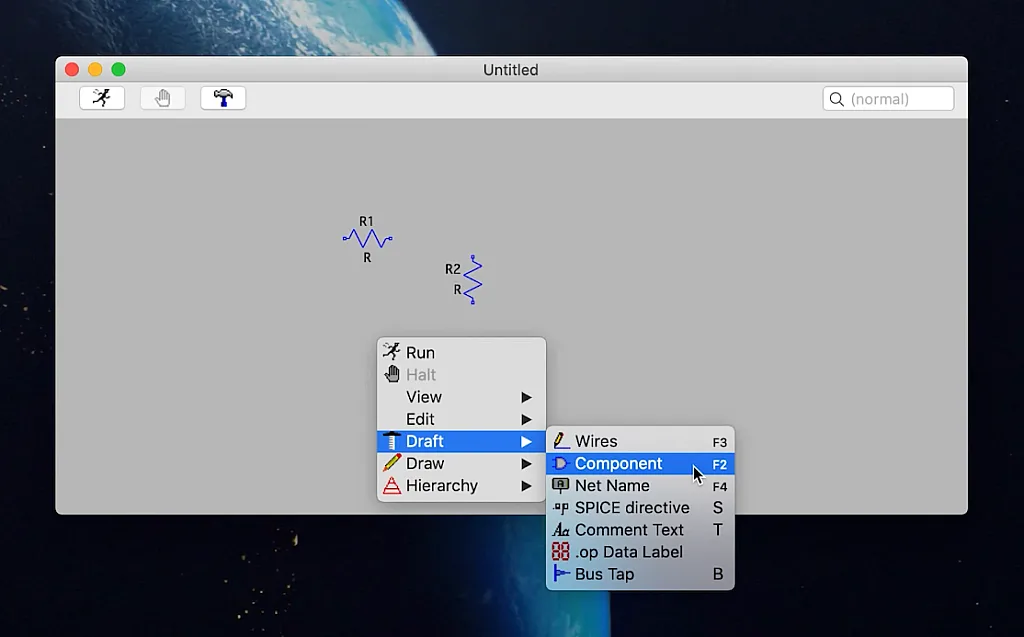Select SPICE directive menu entry
Image resolution: width=1024 pixels, height=637 pixels.
[631, 508]
